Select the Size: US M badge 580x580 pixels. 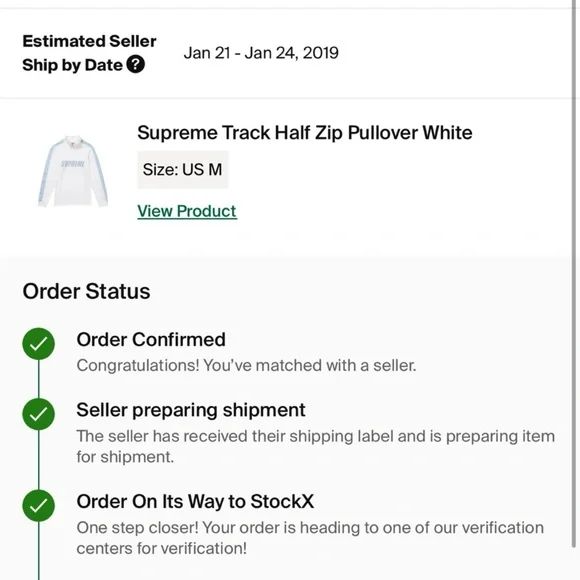pyautogui.click(x=183, y=170)
